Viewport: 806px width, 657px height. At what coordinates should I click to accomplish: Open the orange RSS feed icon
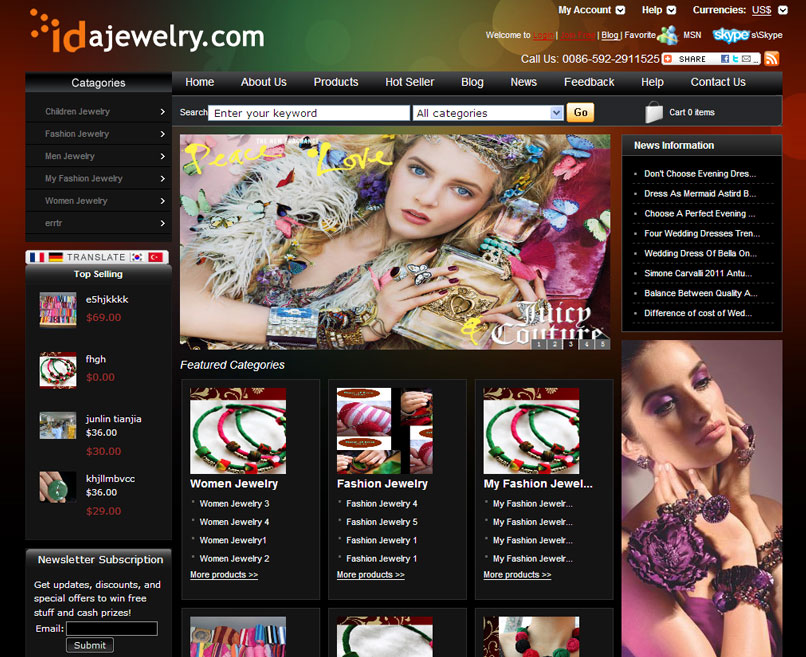click(772, 59)
